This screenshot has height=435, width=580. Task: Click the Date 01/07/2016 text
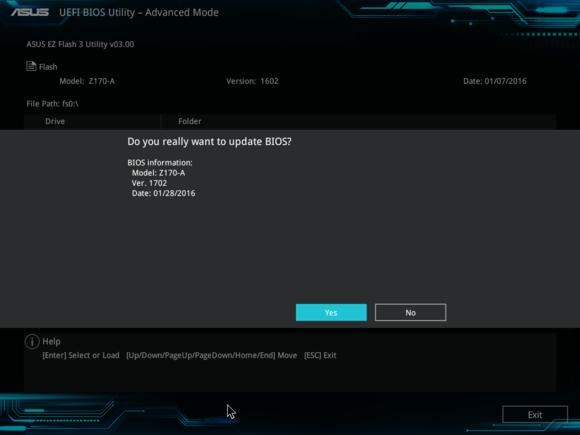pyautogui.click(x=495, y=81)
